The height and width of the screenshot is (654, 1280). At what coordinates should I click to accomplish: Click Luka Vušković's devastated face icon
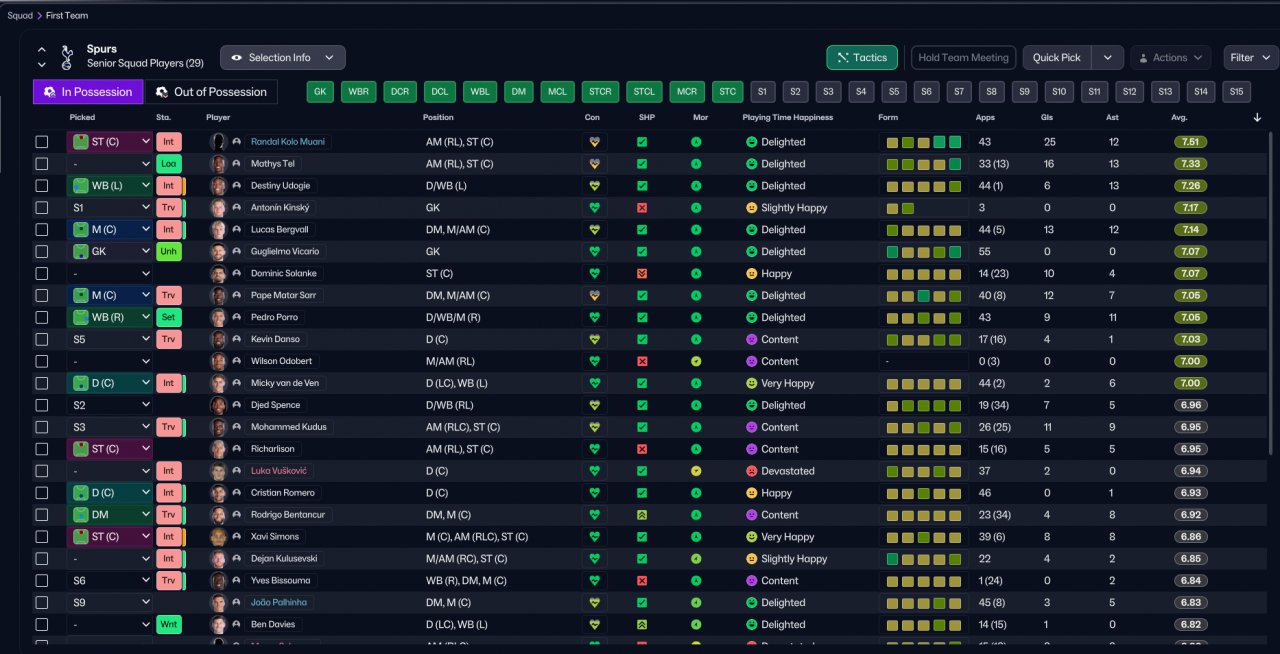(751, 471)
